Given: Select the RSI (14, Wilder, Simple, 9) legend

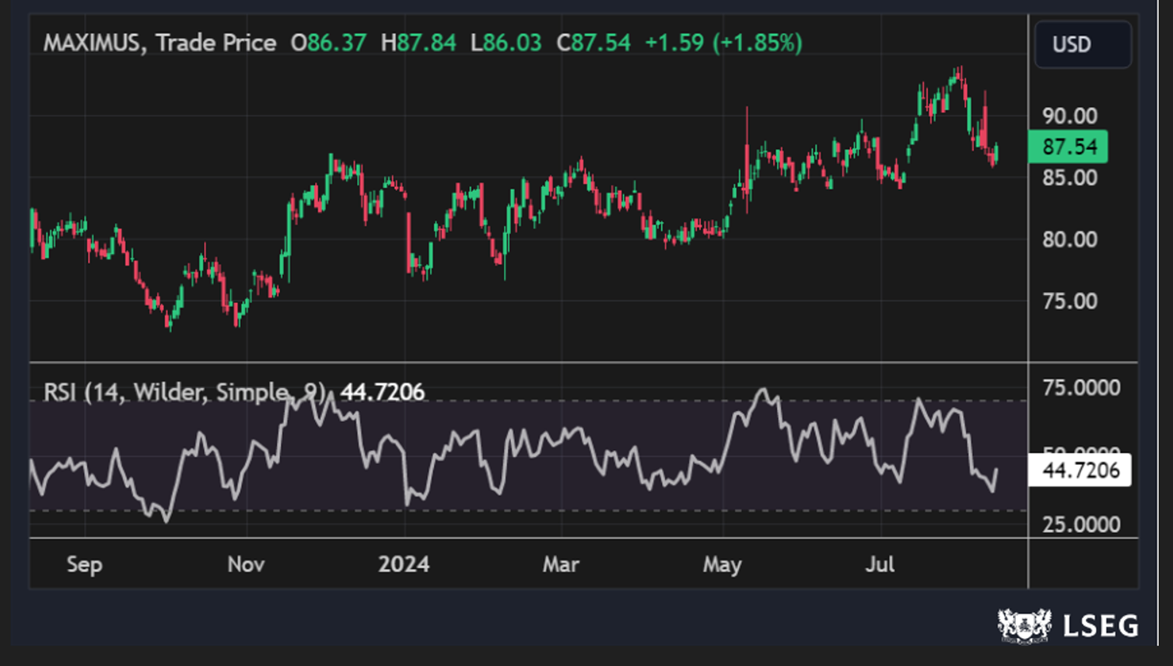Looking at the screenshot, I should [184, 392].
